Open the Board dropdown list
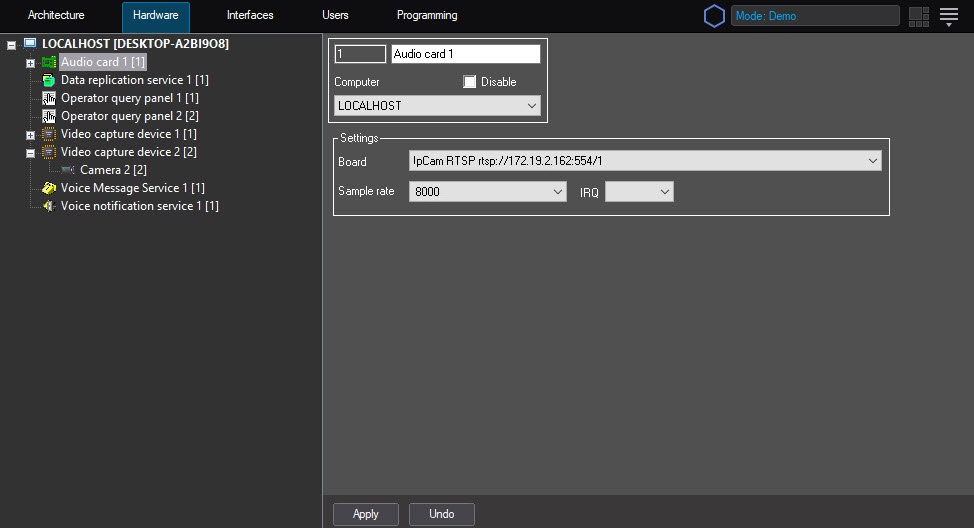Viewport: 974px width, 528px height. (x=872, y=161)
